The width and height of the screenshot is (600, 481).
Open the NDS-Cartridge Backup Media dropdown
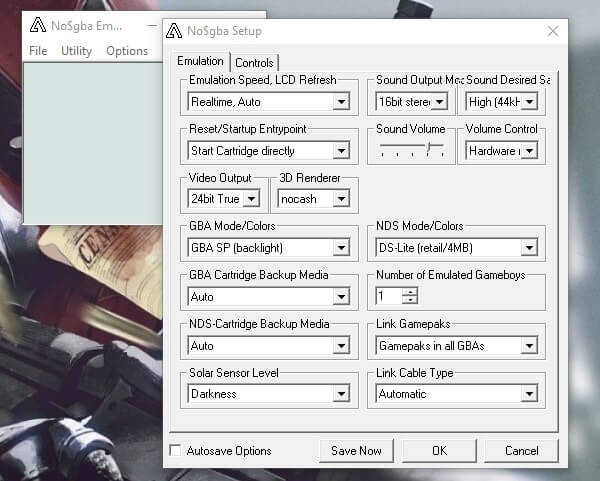click(269, 346)
